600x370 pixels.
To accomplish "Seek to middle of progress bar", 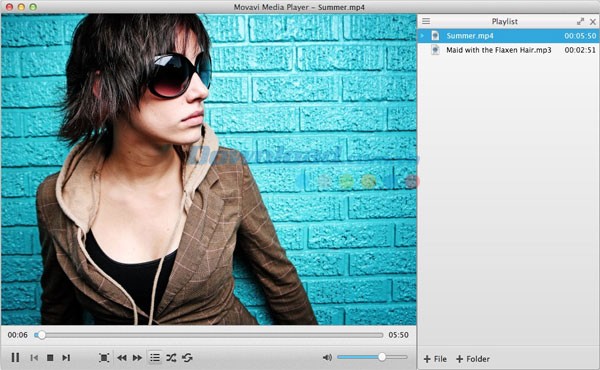I will [209, 335].
